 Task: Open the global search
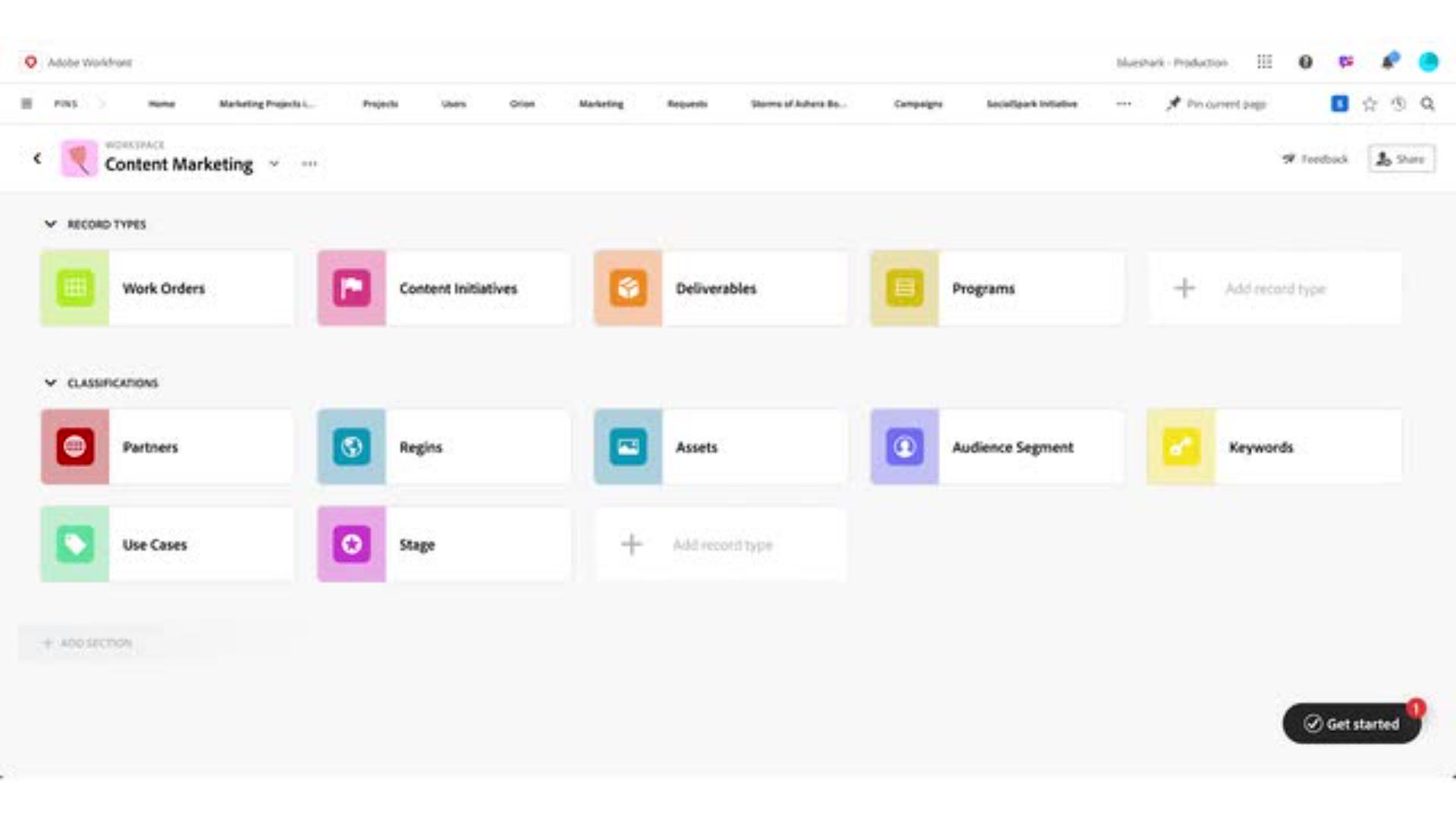click(1427, 103)
